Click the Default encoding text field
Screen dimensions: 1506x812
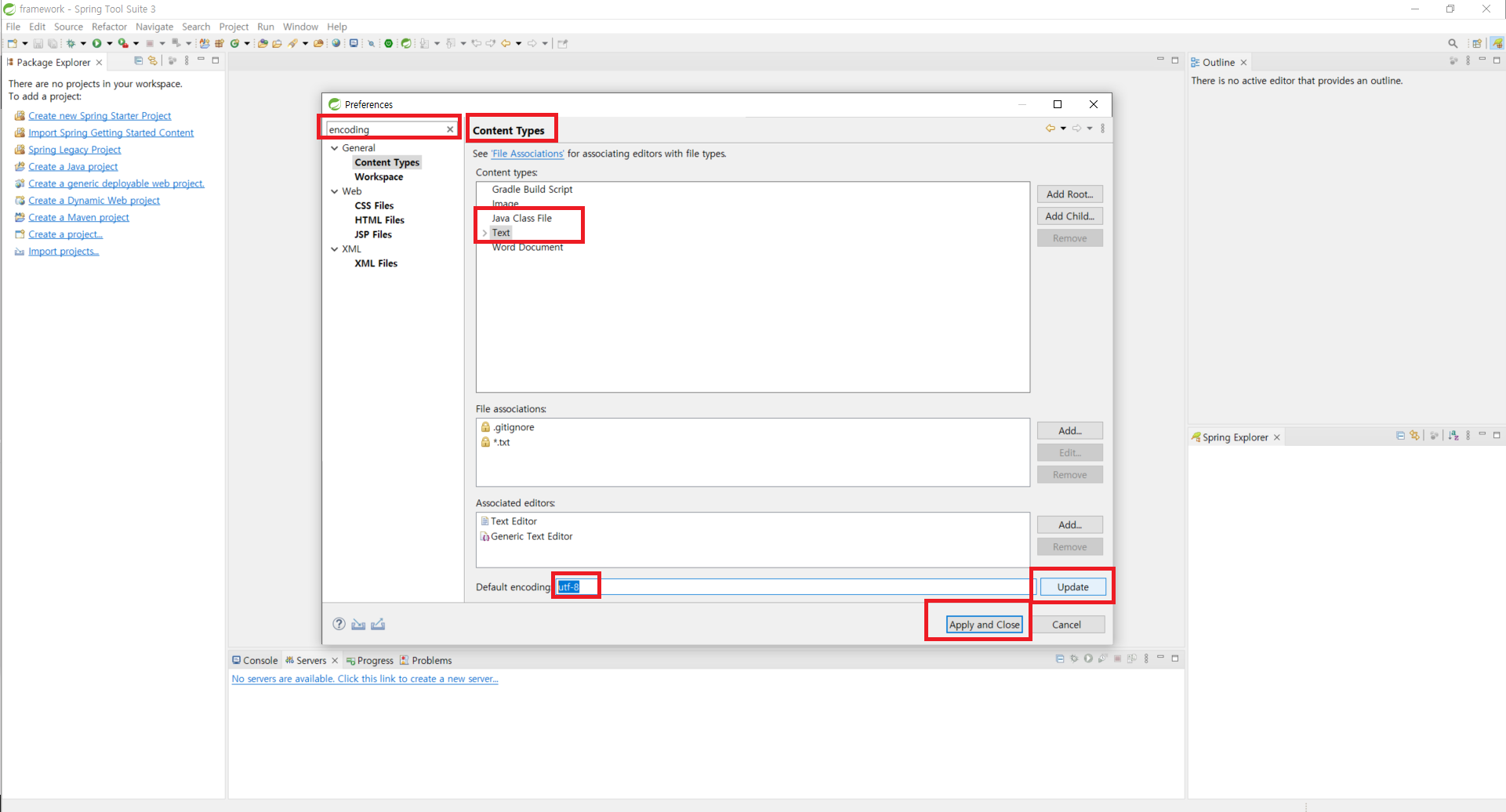(x=796, y=587)
